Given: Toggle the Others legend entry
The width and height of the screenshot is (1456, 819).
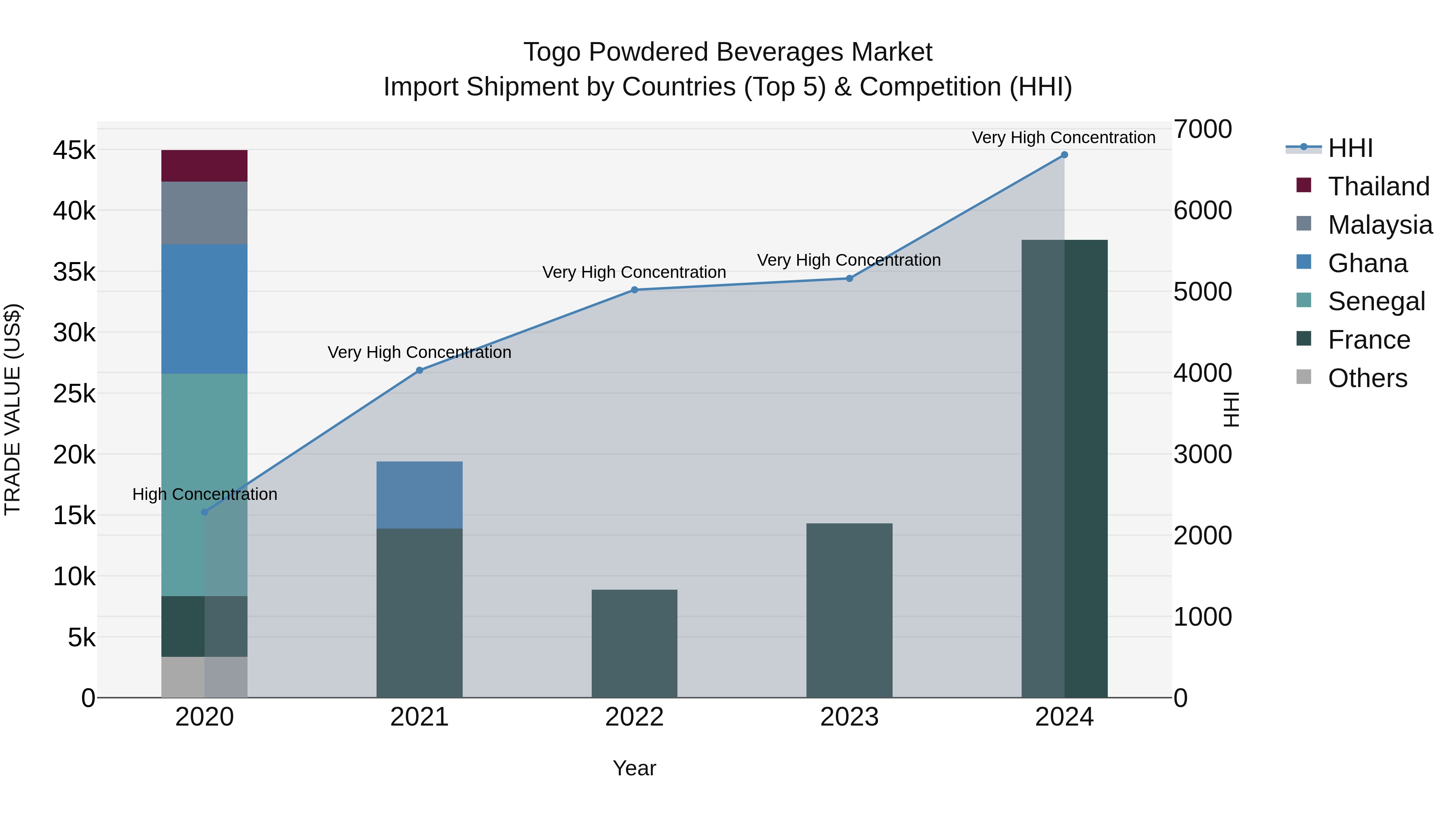Looking at the screenshot, I should coord(1351,378).
